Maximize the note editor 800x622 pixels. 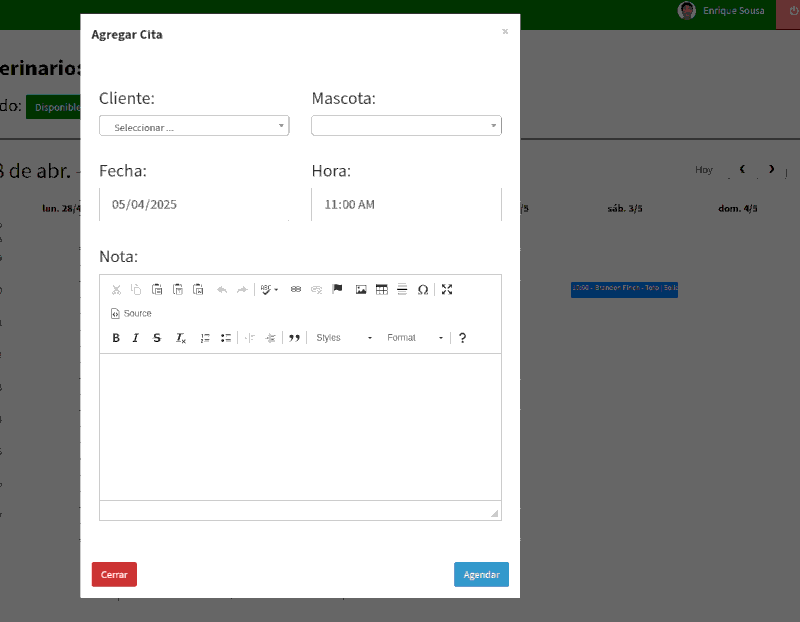tap(447, 289)
